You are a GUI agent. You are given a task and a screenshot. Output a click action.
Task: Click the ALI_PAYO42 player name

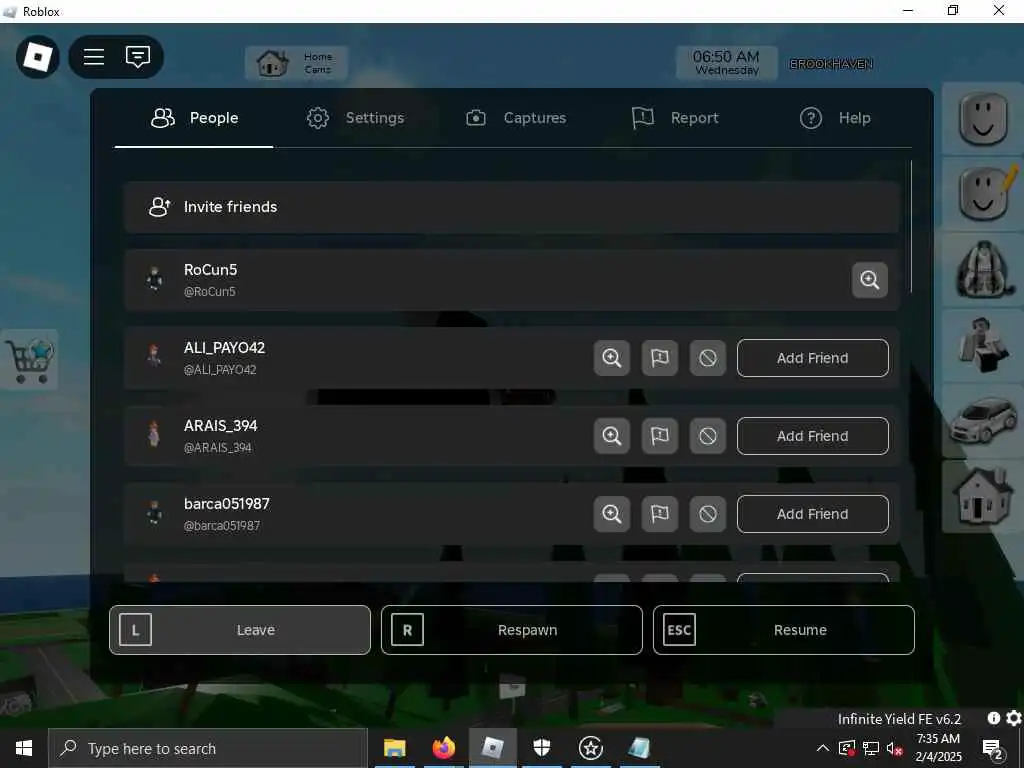click(x=225, y=347)
